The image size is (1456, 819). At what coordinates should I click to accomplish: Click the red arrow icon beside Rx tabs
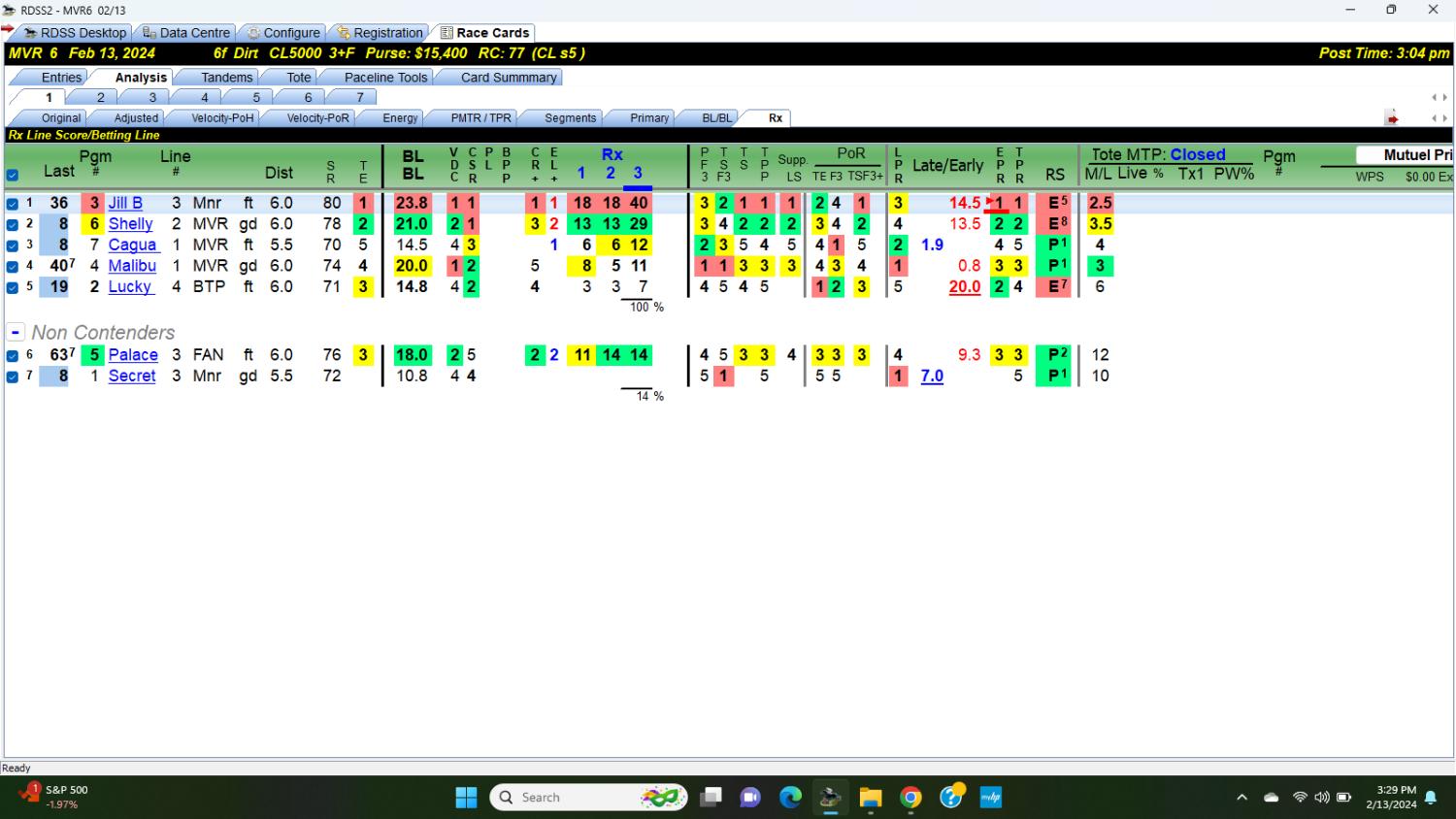pos(1392,118)
